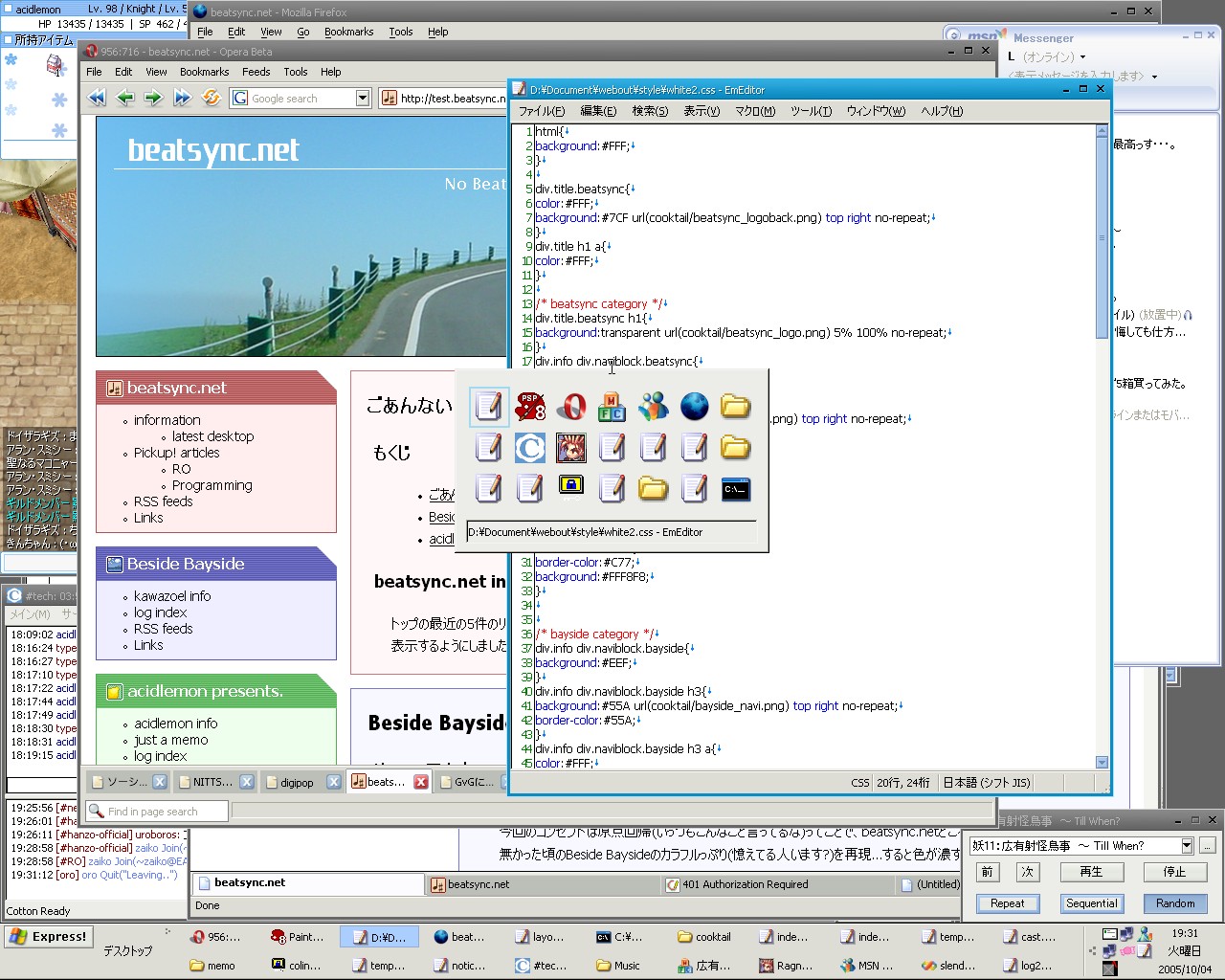The image size is (1225, 980).
Task: Enable Sequential playback mode
Action: click(1091, 903)
